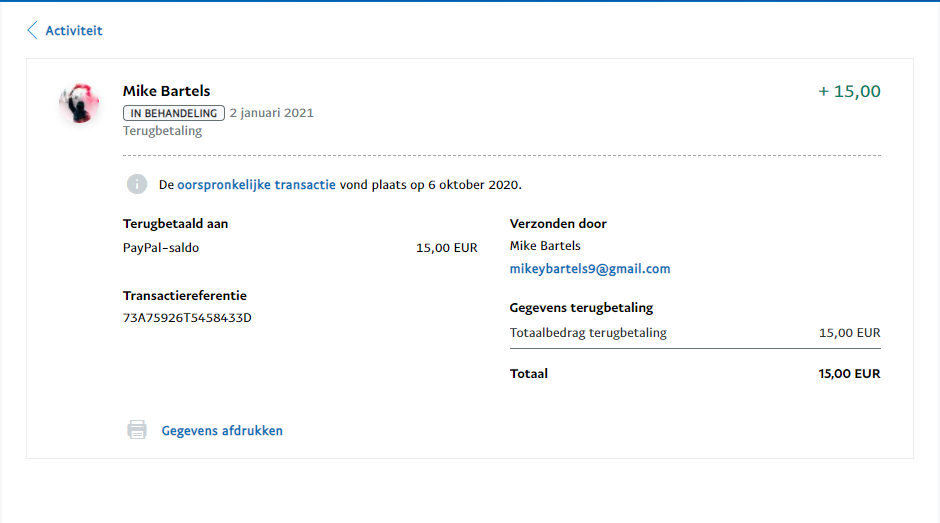Click the IN BEHANDELING status badge
This screenshot has height=523, width=940.
(x=173, y=113)
